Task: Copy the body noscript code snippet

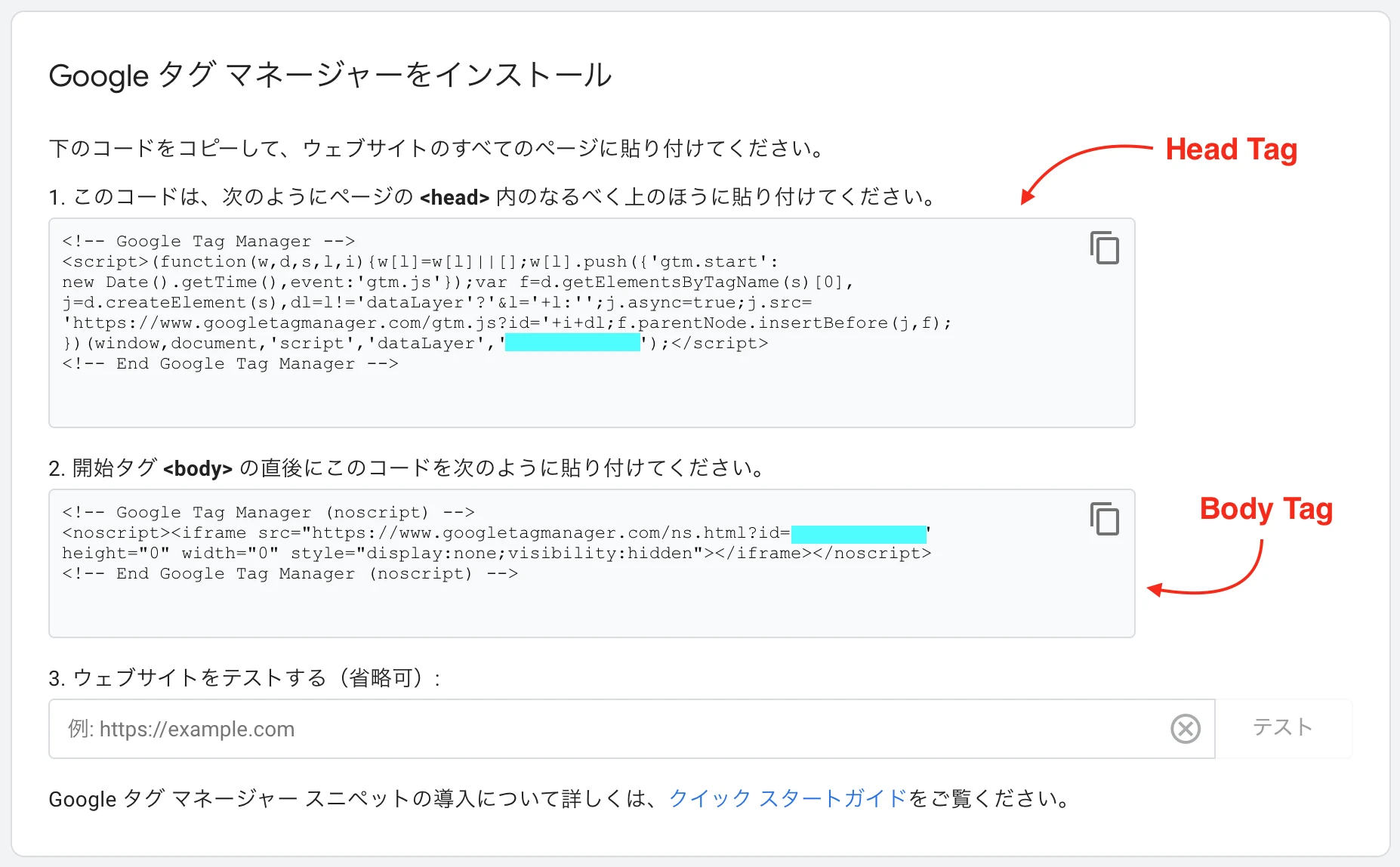Action: tap(1105, 519)
